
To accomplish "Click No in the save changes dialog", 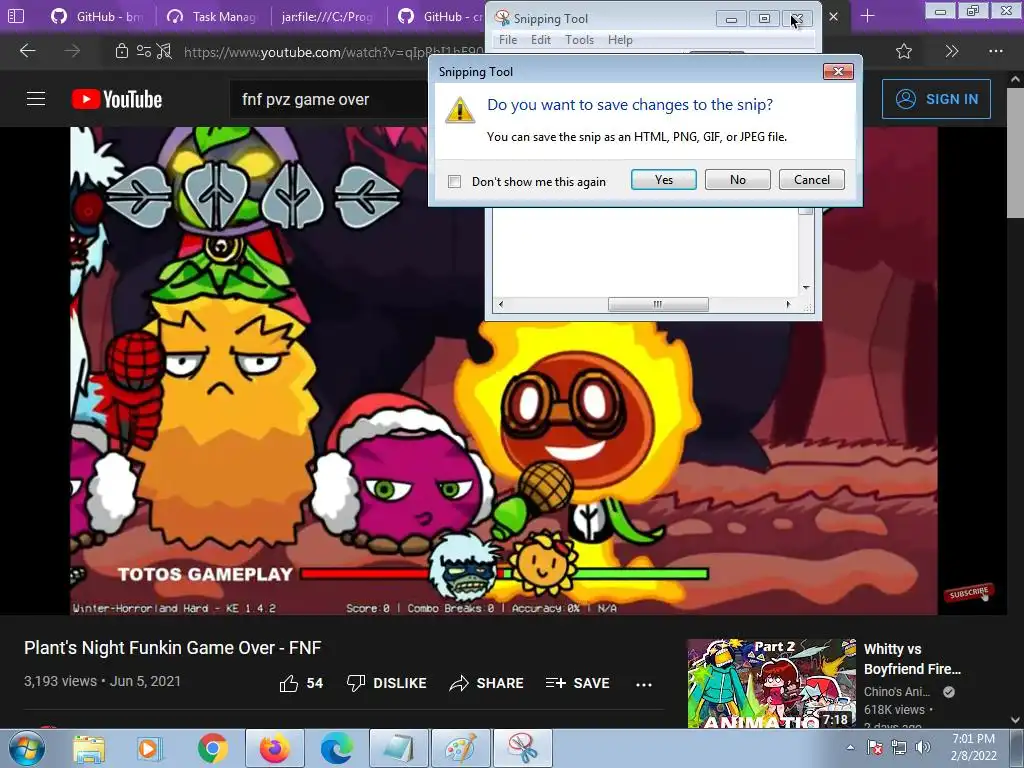I will coord(737,180).
